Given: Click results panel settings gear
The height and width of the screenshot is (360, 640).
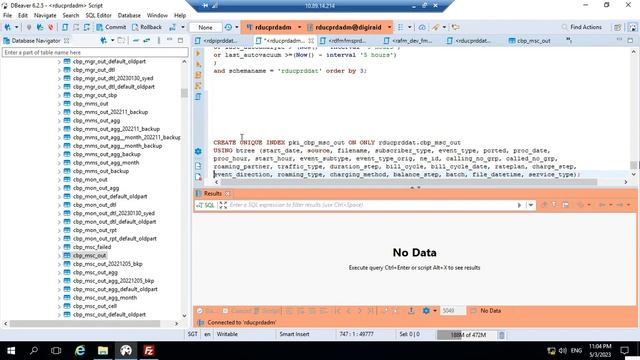Looking at the screenshot, I should click(426, 311).
